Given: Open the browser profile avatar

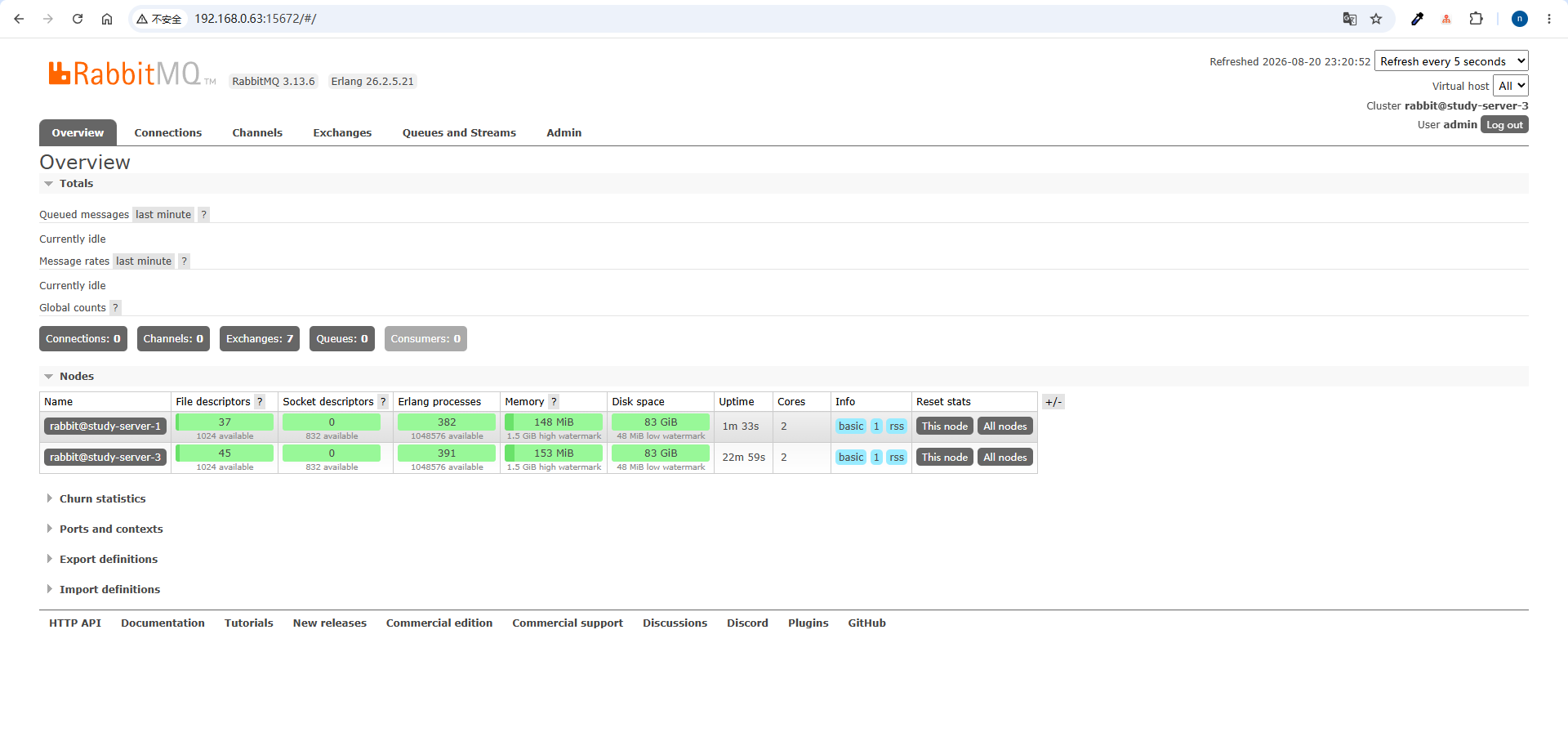Looking at the screenshot, I should coord(1520,19).
